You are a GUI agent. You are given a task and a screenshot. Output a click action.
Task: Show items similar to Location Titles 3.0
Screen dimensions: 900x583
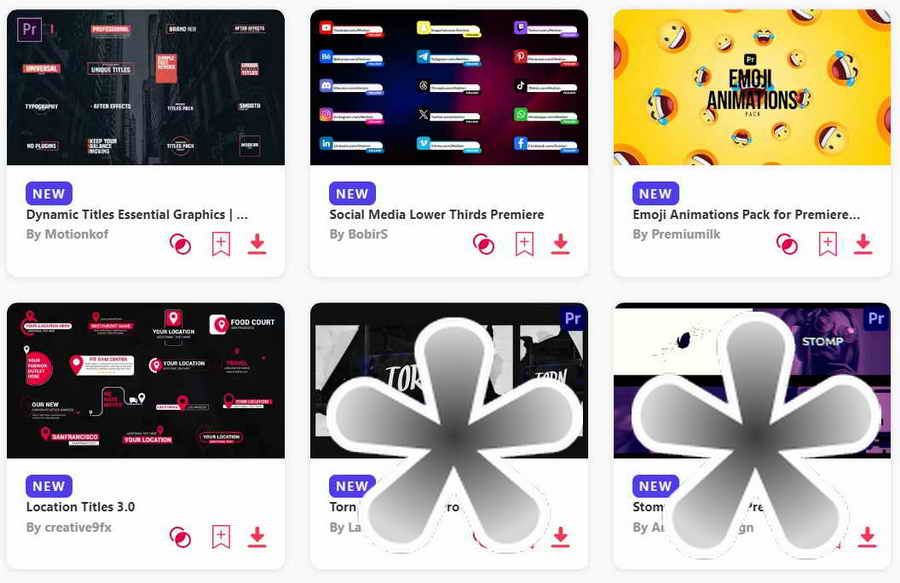tap(180, 537)
